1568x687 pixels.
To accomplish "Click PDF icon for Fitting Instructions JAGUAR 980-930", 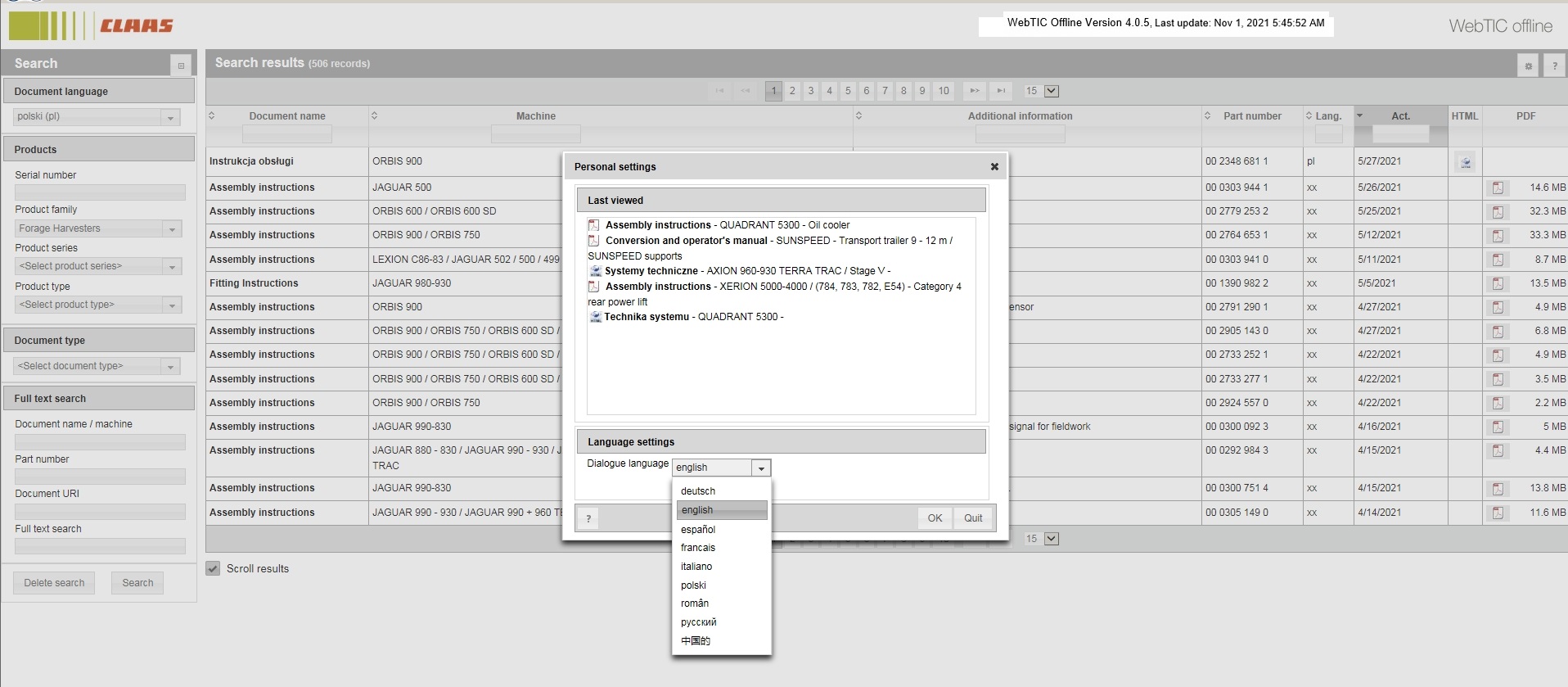I will (1498, 283).
